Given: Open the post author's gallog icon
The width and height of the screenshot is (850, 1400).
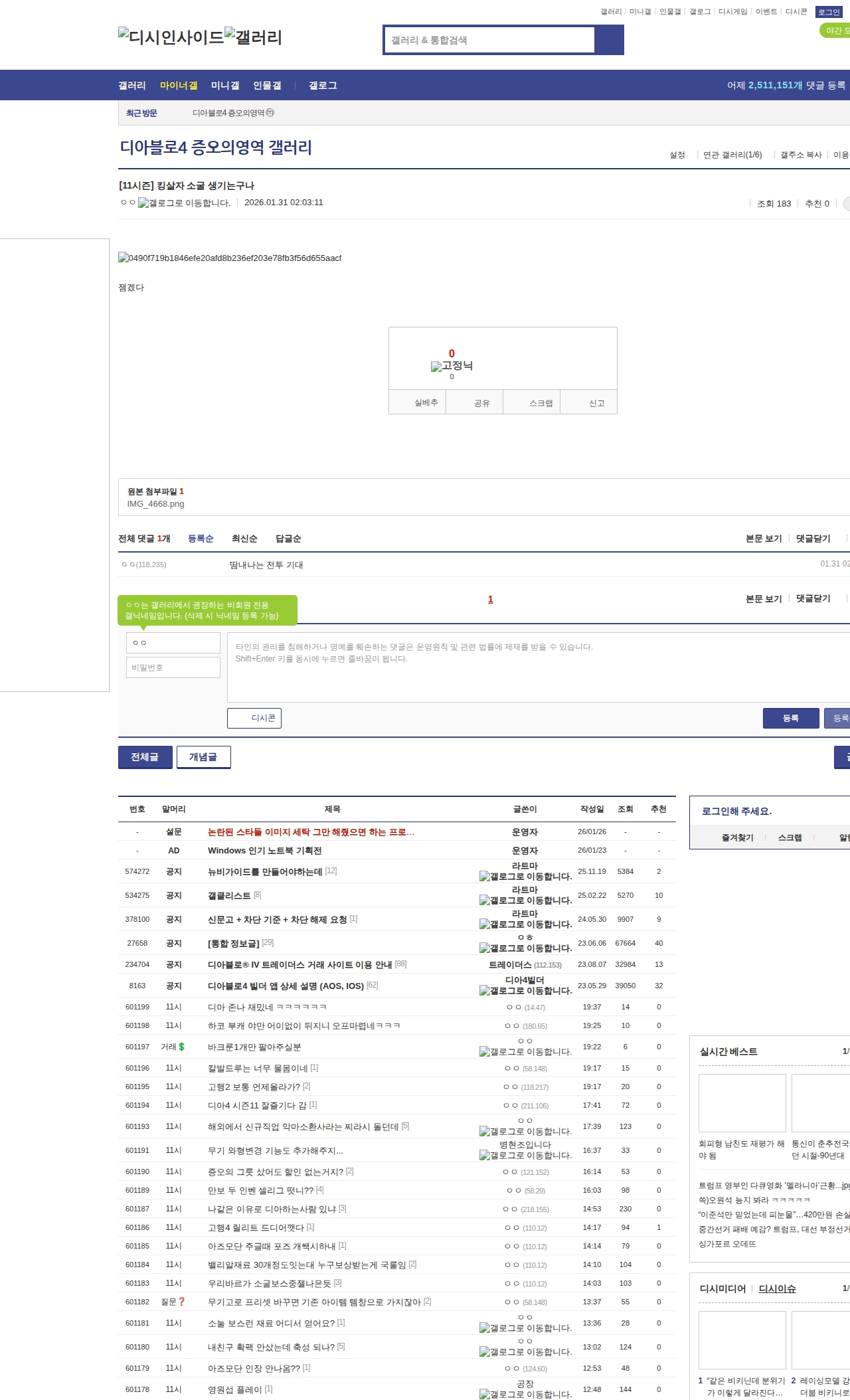Looking at the screenshot, I should pyautogui.click(x=143, y=203).
